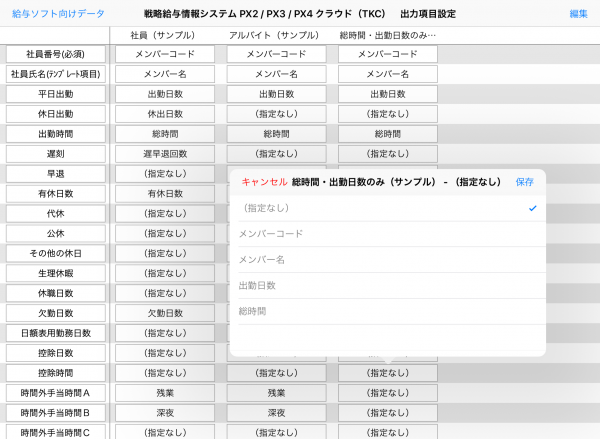Select the 時間外手当時間C row label

click(55, 432)
